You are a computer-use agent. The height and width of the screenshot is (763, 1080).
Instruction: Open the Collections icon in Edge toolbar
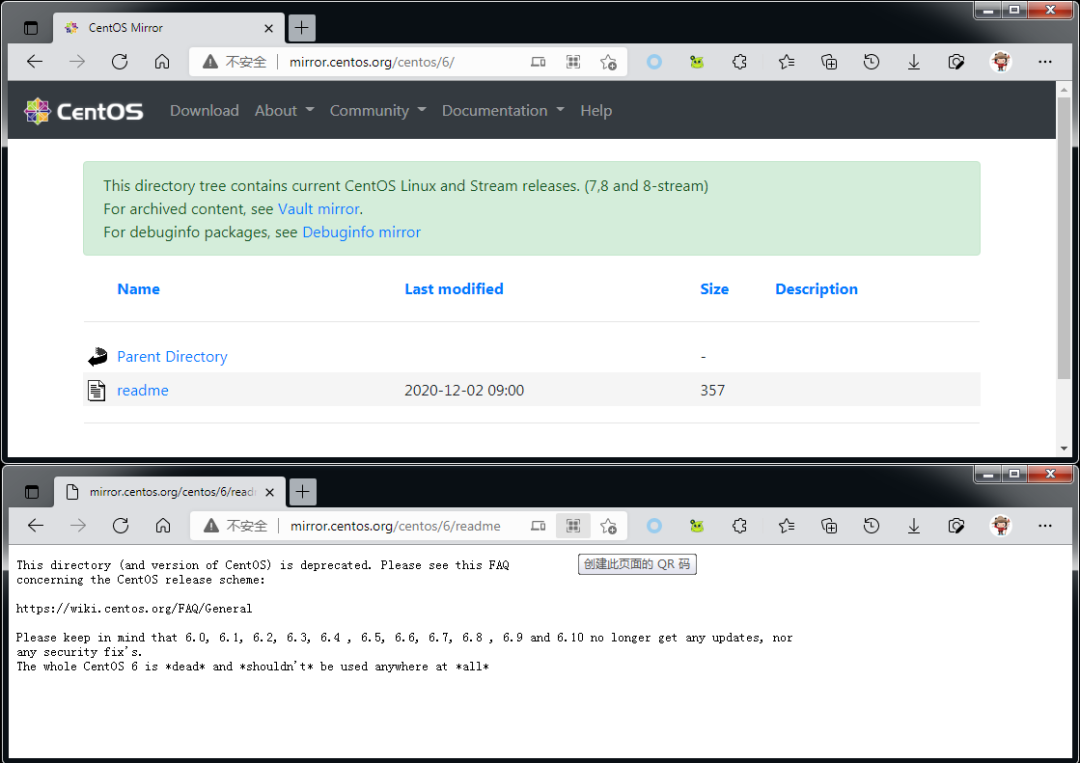tap(829, 62)
